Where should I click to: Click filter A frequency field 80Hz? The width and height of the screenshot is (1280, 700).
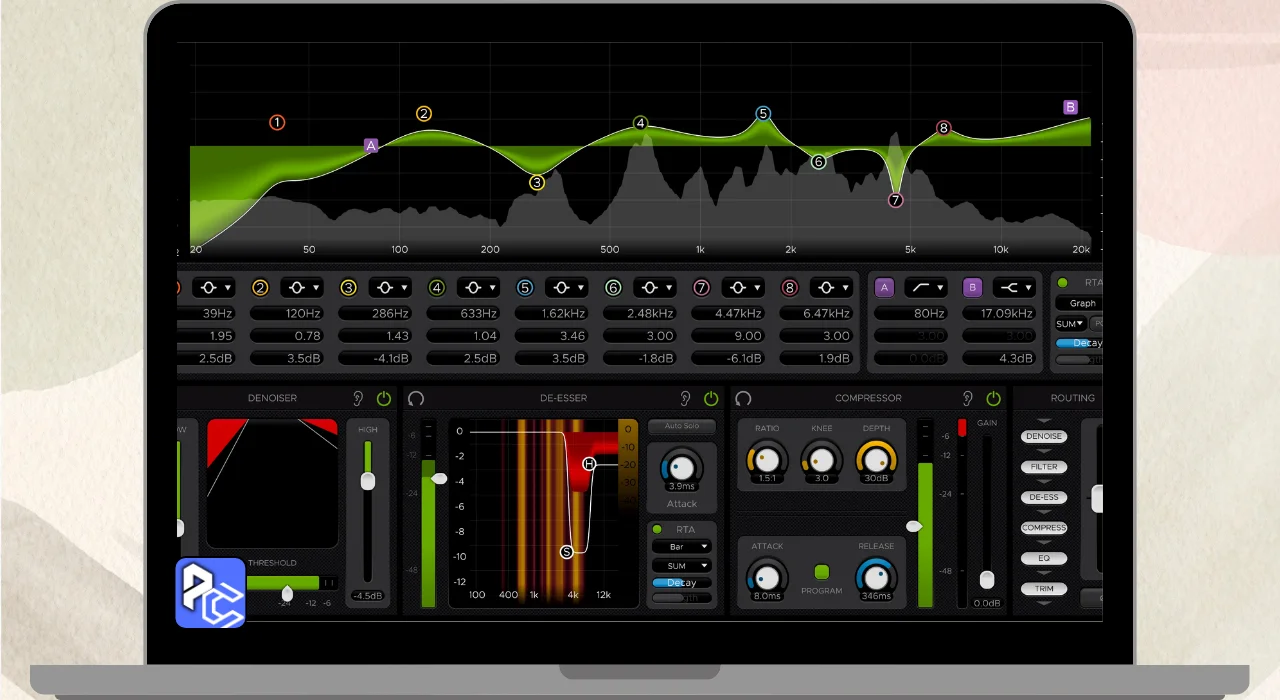pos(912,313)
